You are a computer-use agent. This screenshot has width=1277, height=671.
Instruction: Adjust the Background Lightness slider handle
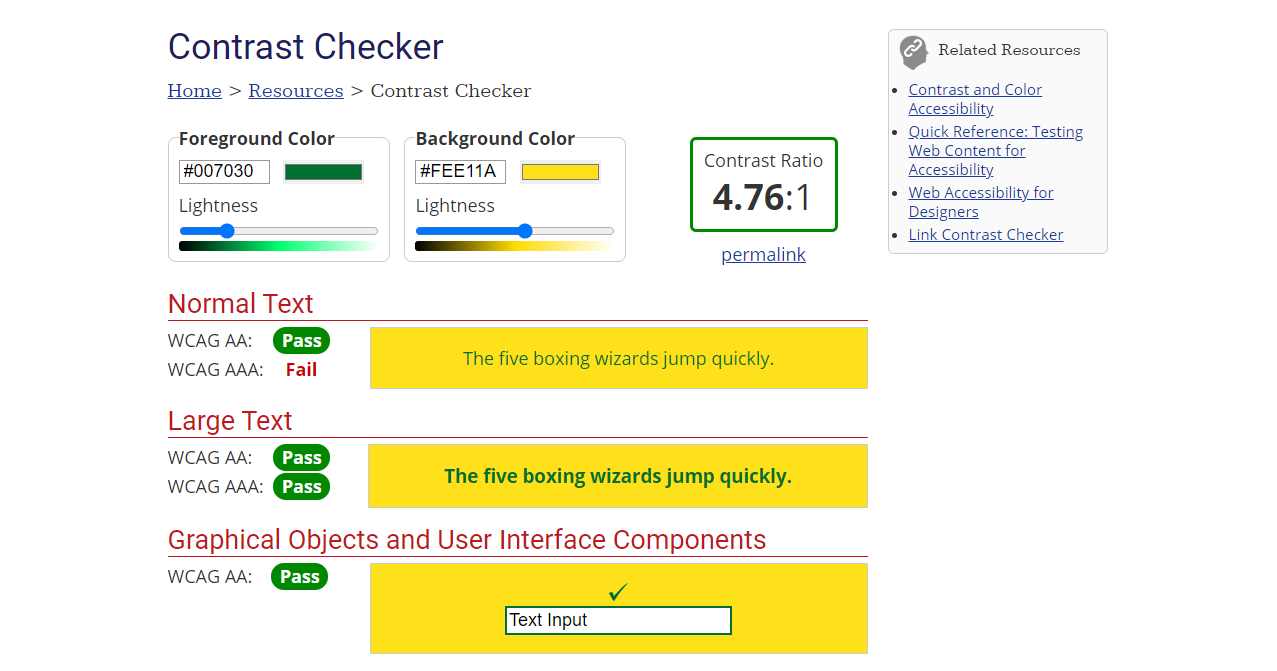pos(526,231)
